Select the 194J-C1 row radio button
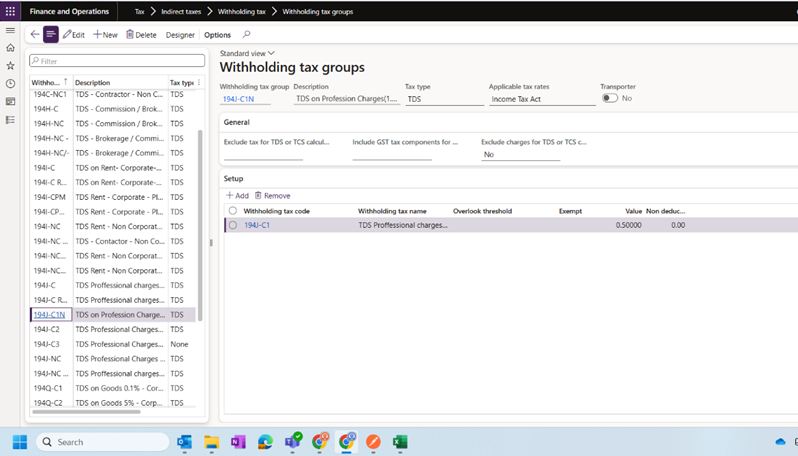 click(233, 225)
